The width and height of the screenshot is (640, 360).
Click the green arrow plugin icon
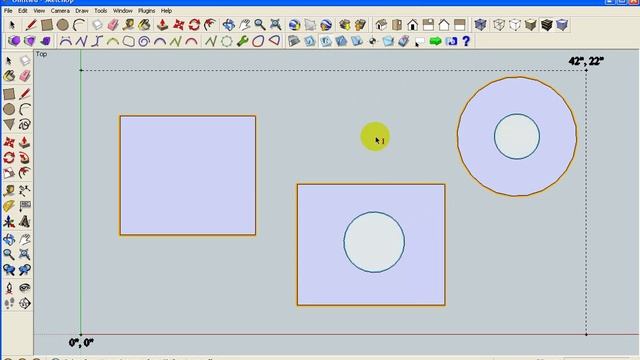point(436,41)
